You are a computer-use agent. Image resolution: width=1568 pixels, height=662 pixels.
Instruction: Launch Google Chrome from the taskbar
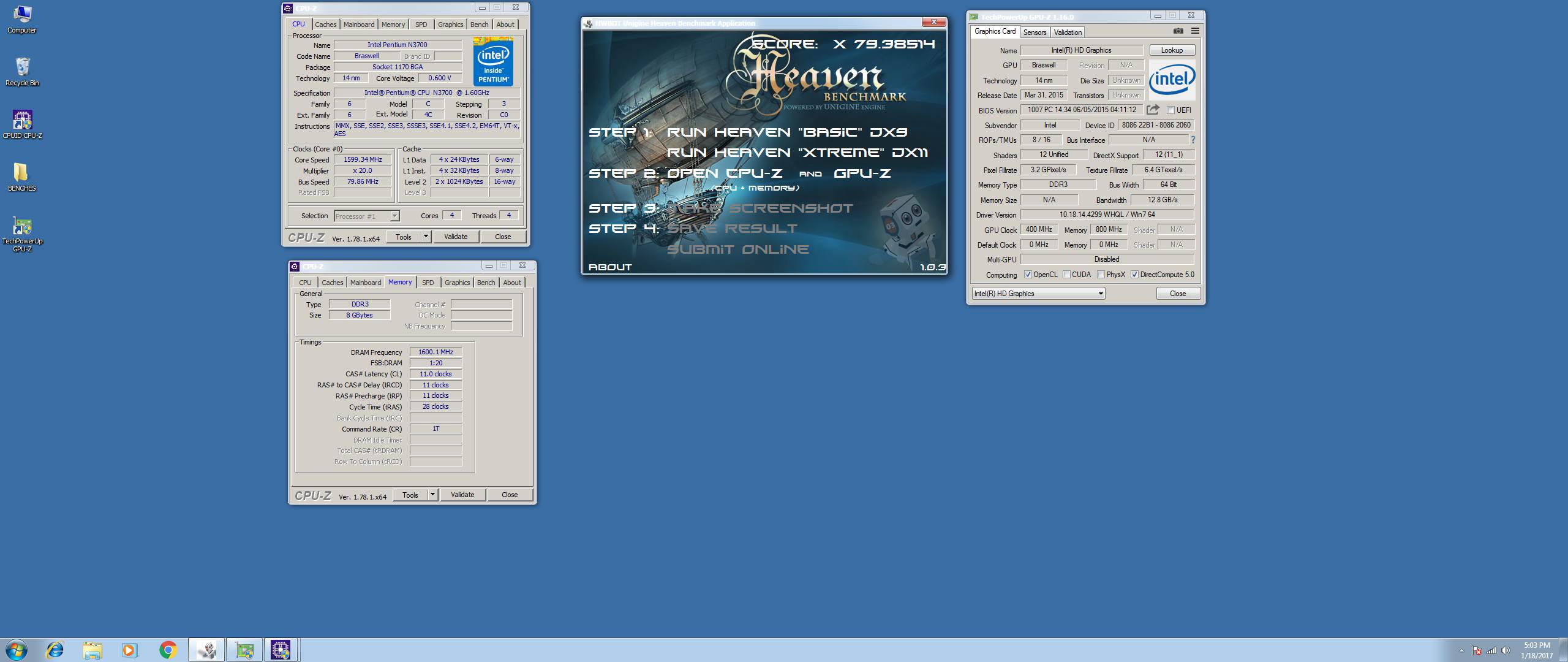[x=168, y=650]
